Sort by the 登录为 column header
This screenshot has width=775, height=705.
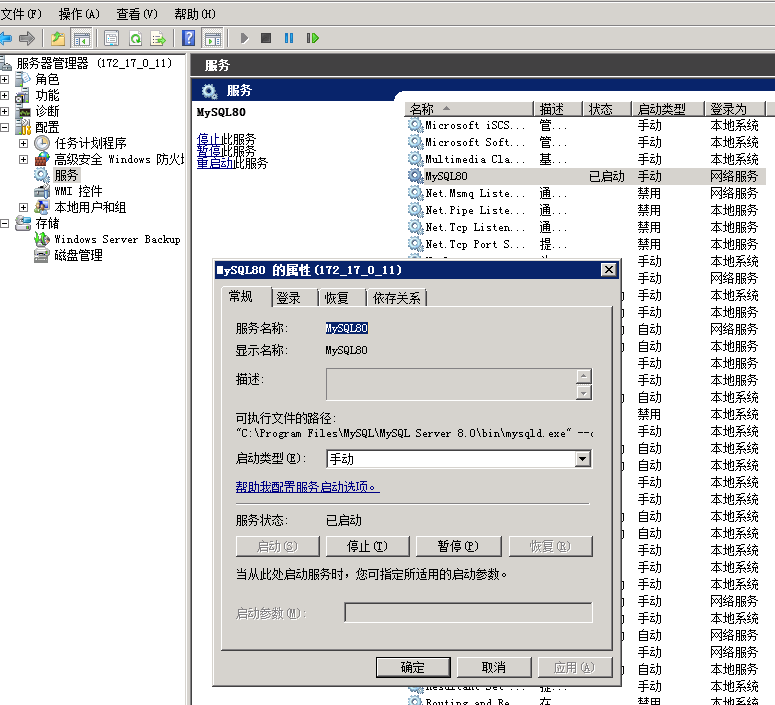[x=734, y=109]
